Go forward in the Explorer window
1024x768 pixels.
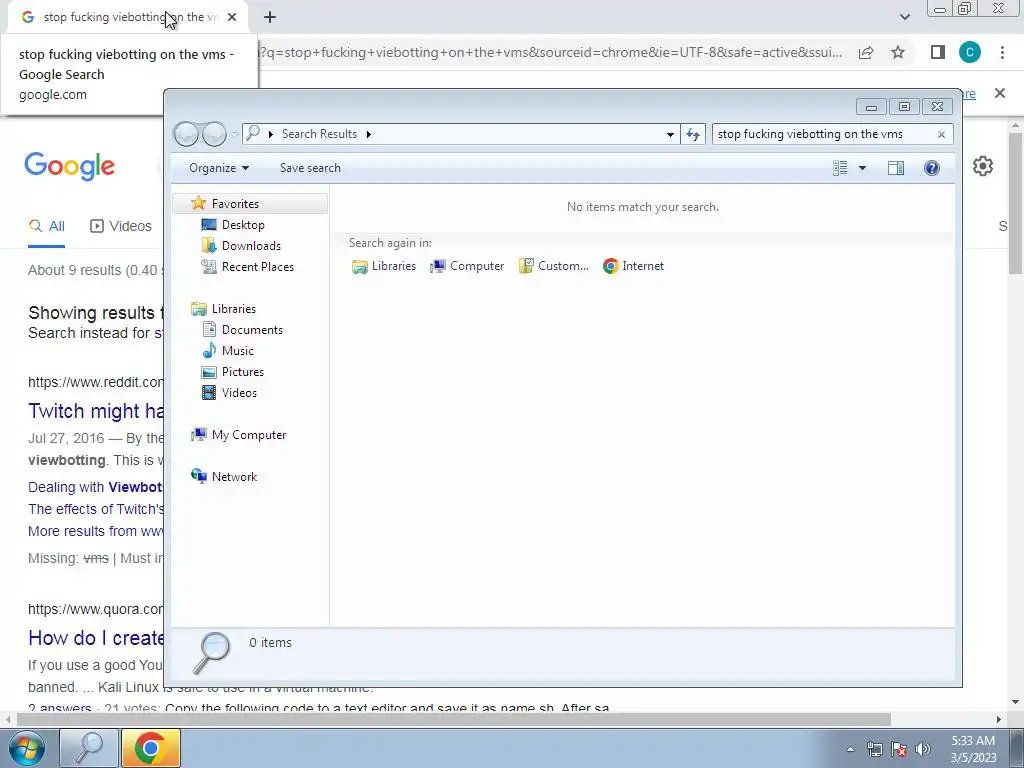pyautogui.click(x=214, y=134)
